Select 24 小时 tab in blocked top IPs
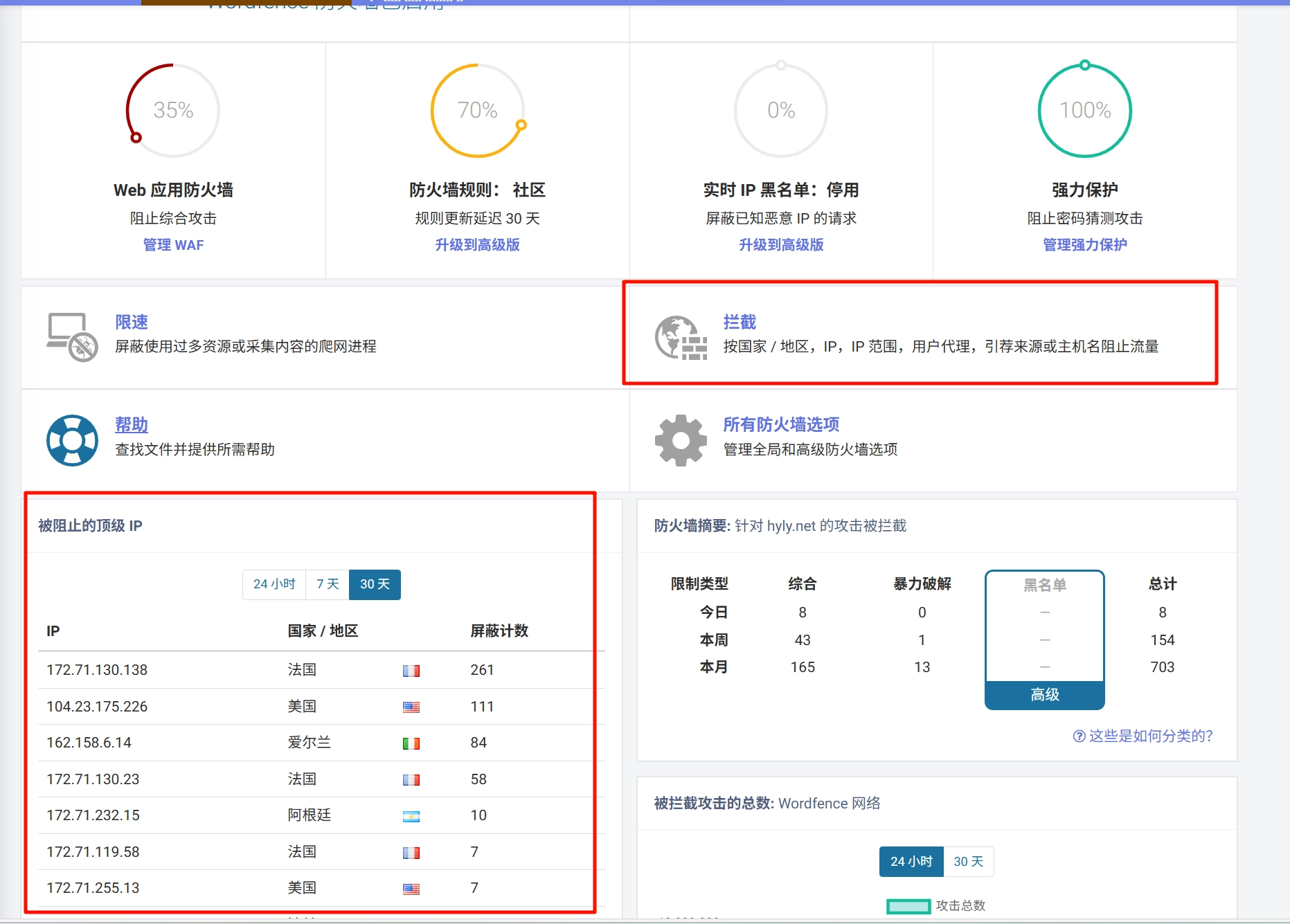Image resolution: width=1290 pixels, height=924 pixels. click(x=274, y=584)
